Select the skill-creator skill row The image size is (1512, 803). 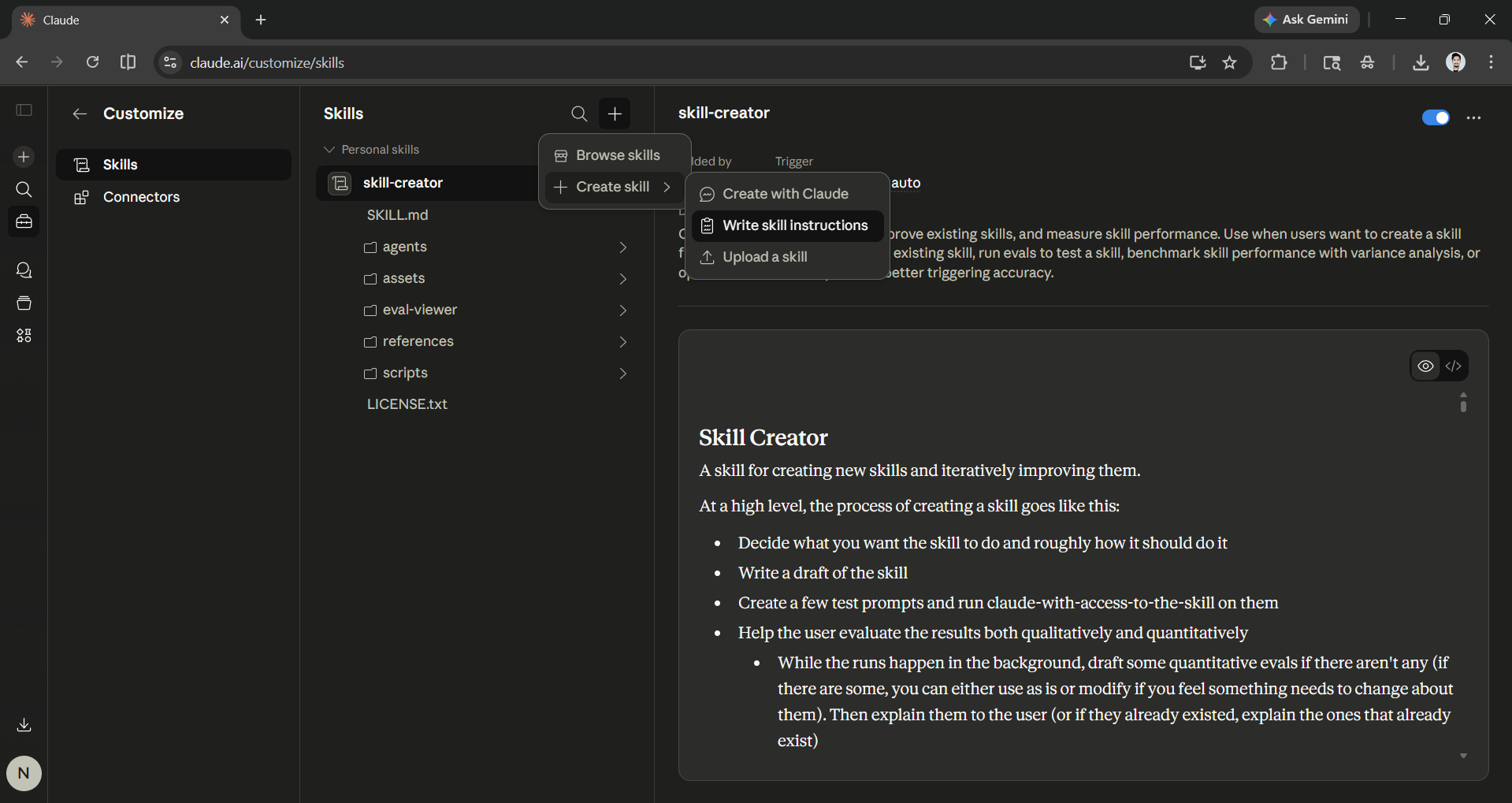point(426,183)
